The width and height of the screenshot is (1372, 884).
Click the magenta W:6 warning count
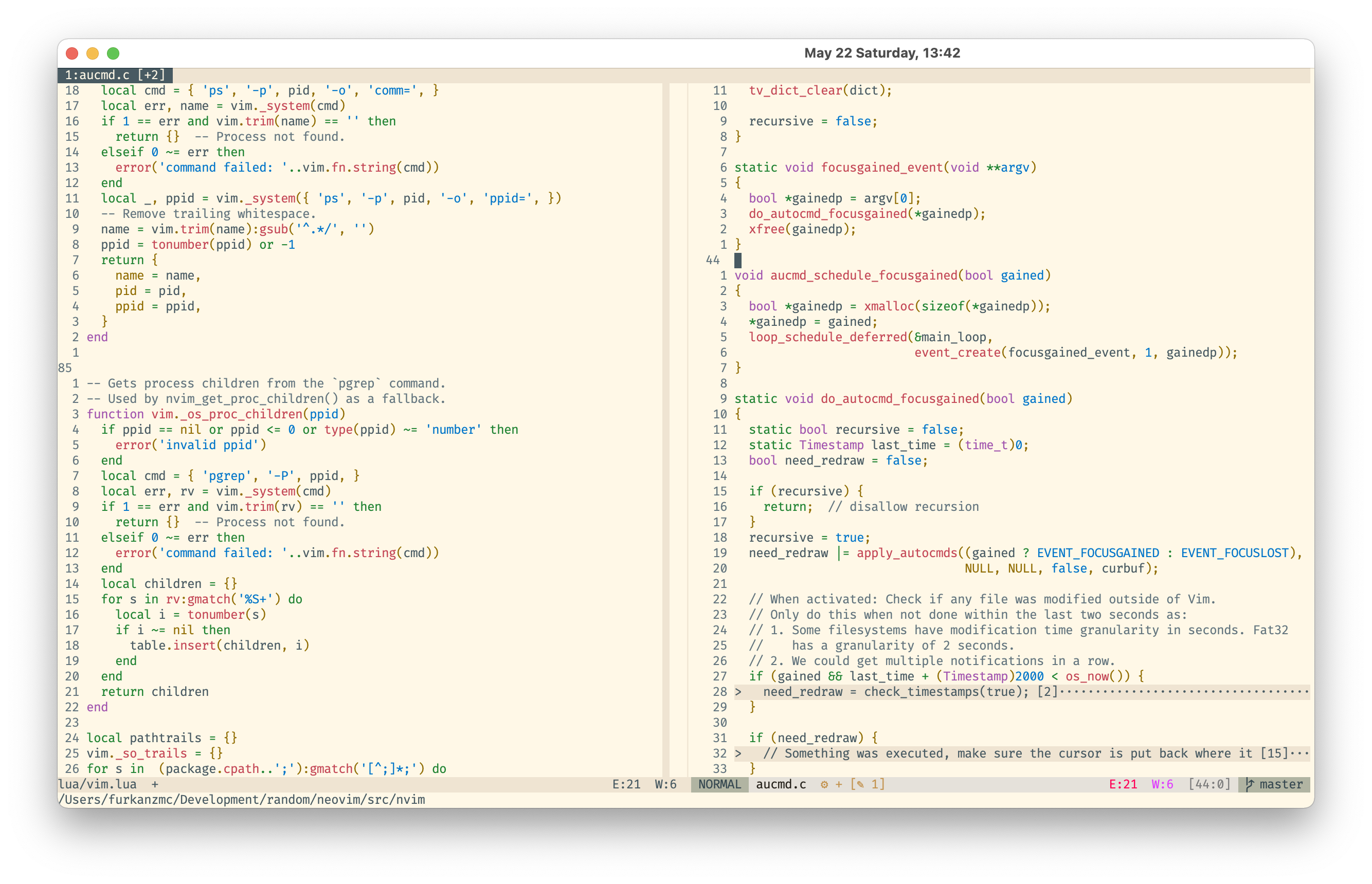click(x=1162, y=784)
